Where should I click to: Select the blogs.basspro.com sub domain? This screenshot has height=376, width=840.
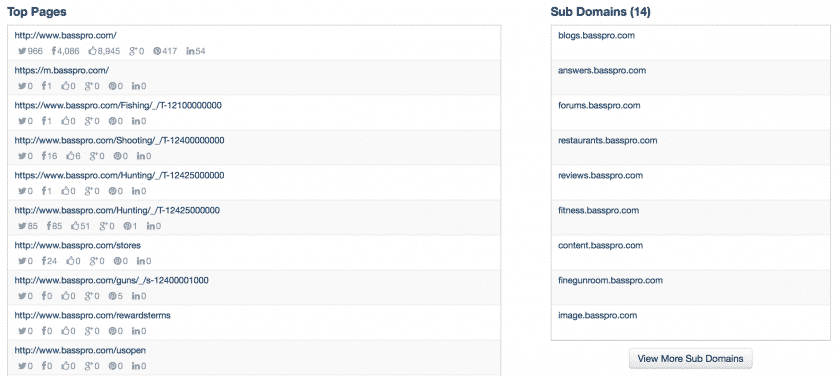[x=596, y=35]
